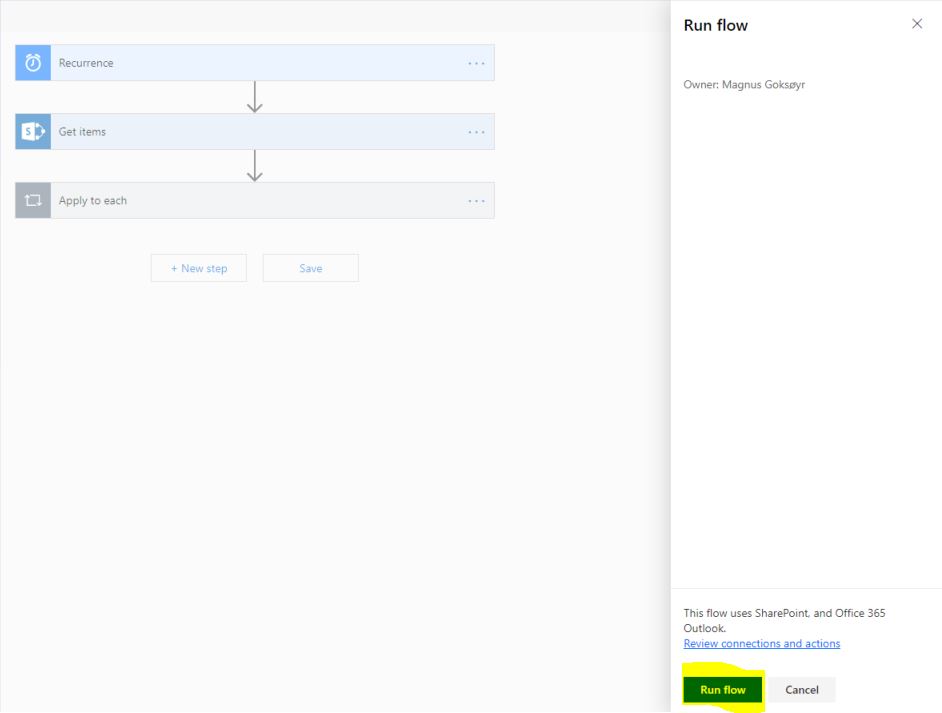Screen dimensions: 942x713
Task: Expand the Apply to each step title
Action: [x=93, y=201]
